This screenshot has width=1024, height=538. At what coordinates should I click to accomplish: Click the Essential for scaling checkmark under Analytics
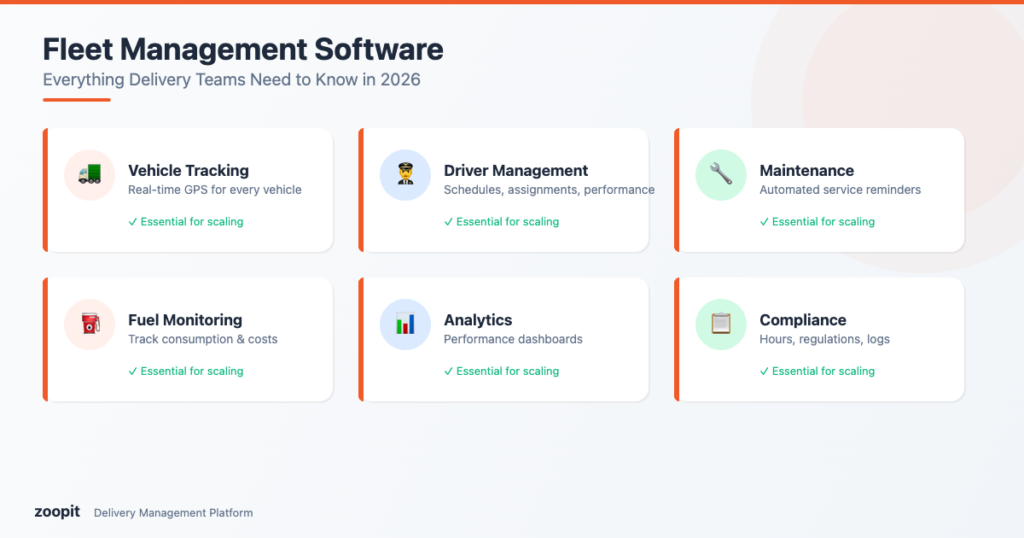[449, 371]
